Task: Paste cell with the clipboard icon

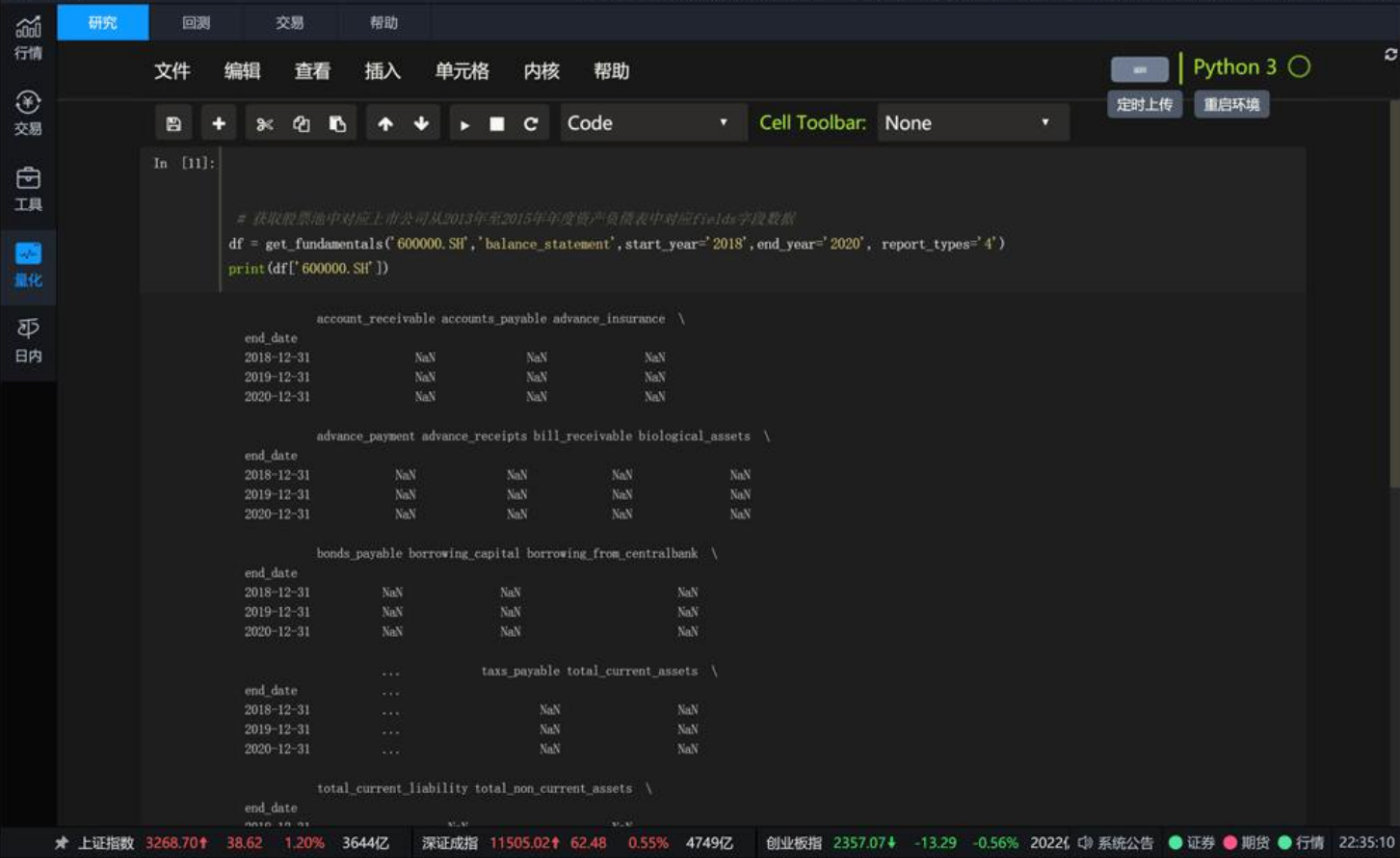Action: 338,124
